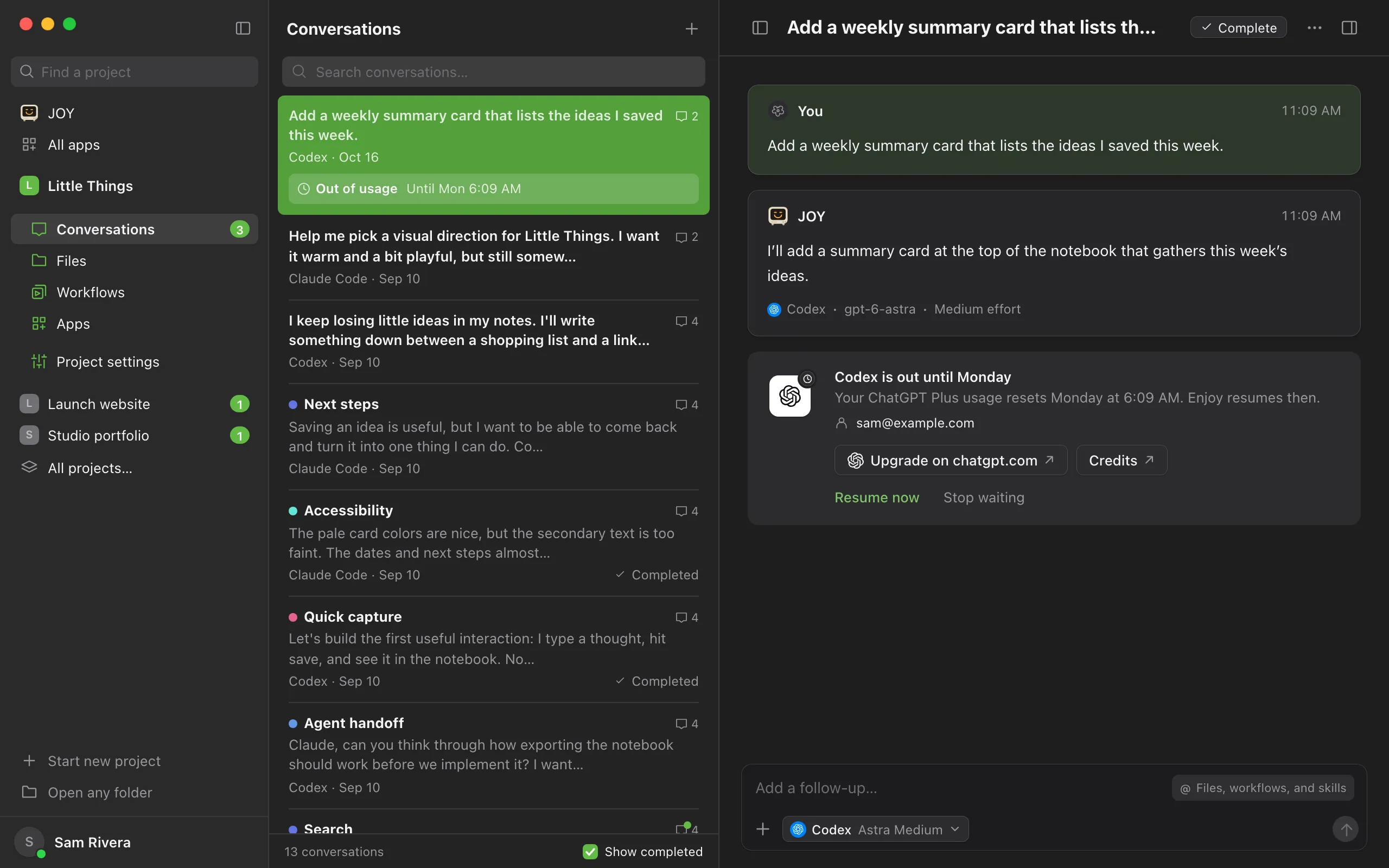Collapse the left sidebar with the panel icon
Image resolution: width=1389 pixels, height=868 pixels.
[243, 28]
